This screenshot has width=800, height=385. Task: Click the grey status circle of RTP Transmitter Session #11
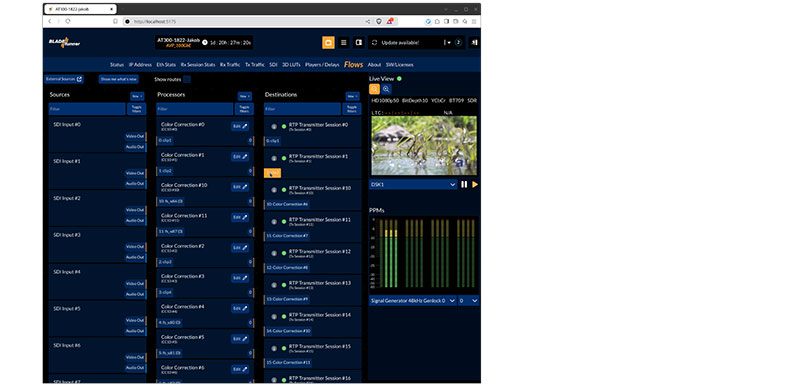(x=274, y=221)
